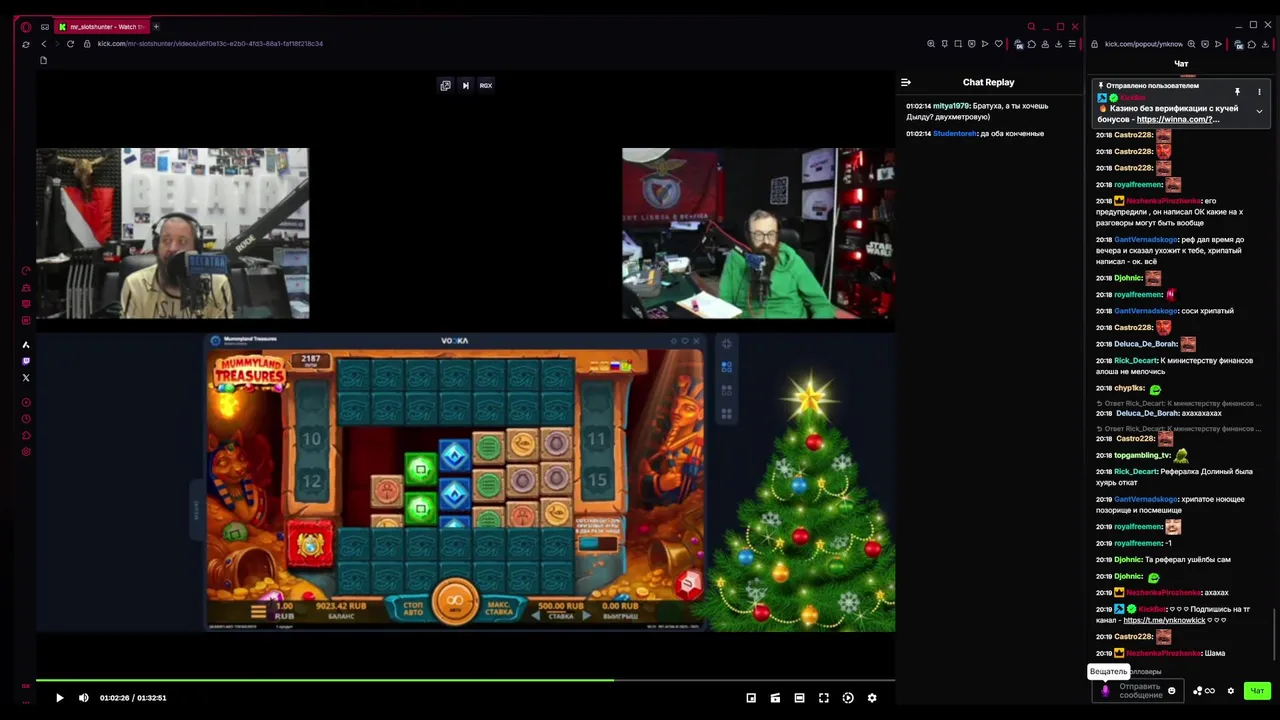Click the shield ad blocker icon in main toolbar
Viewport: 1280px width, 720px height.
click(971, 44)
